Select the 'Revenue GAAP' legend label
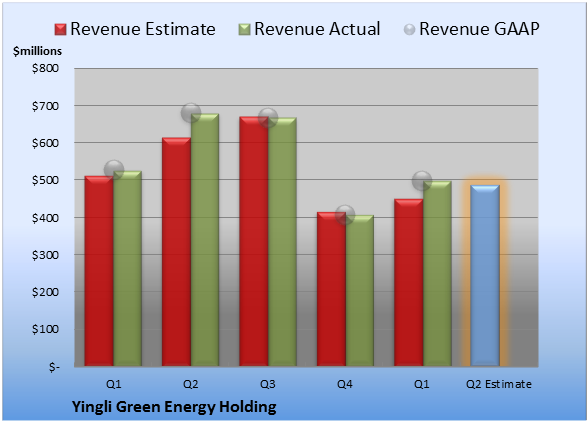 pos(479,29)
